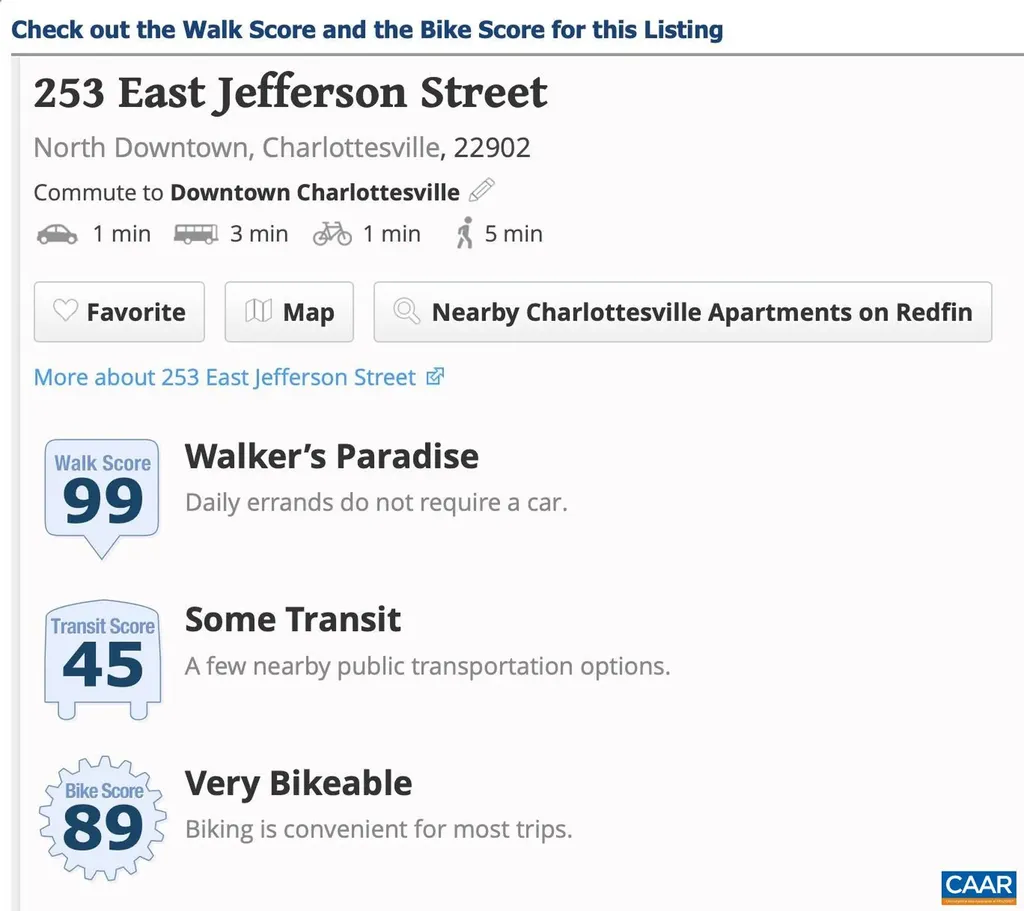This screenshot has width=1024, height=911.
Task: Select the bus transit icon
Action: point(196,233)
